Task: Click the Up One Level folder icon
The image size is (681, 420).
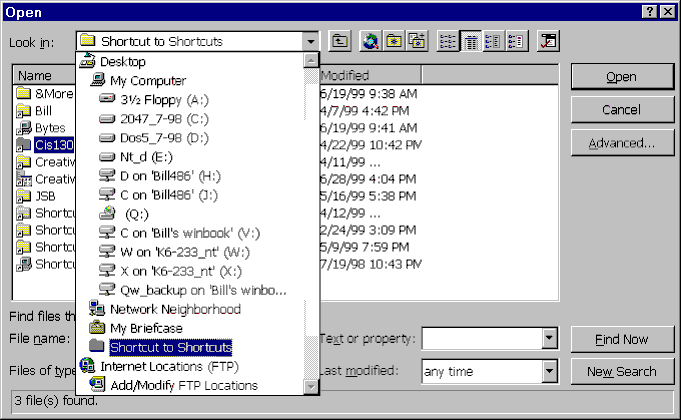Action: point(340,41)
